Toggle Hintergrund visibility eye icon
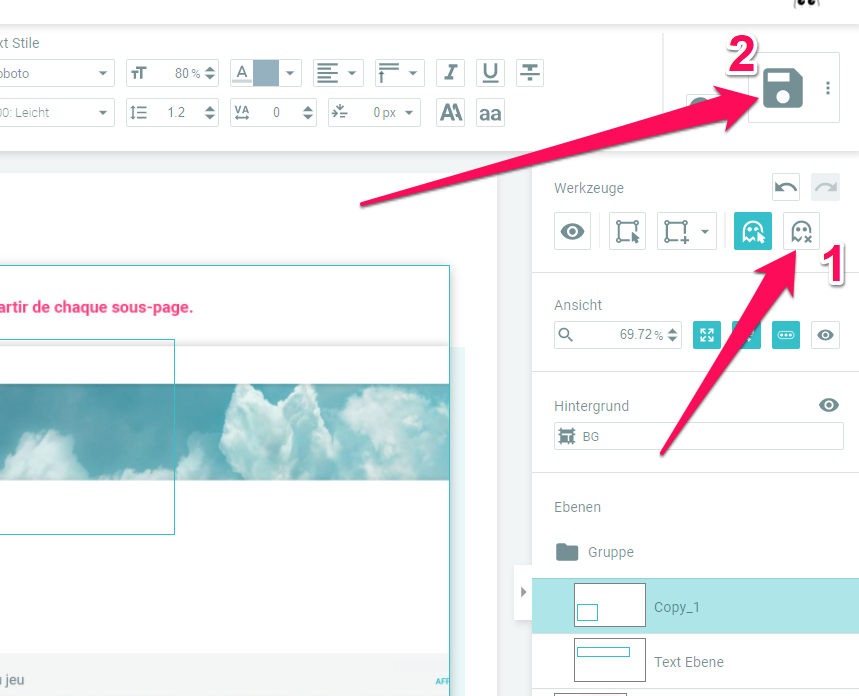 (828, 405)
